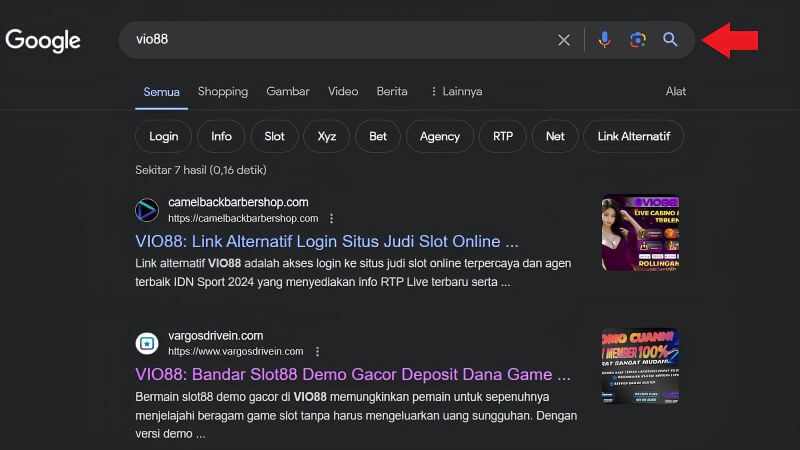Clear the search box with the X icon
800x450 pixels.
click(x=564, y=40)
